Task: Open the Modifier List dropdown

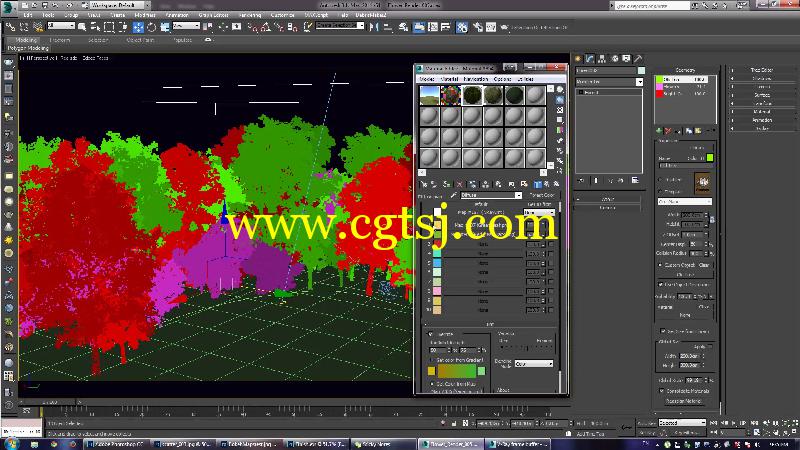Action: coord(609,82)
